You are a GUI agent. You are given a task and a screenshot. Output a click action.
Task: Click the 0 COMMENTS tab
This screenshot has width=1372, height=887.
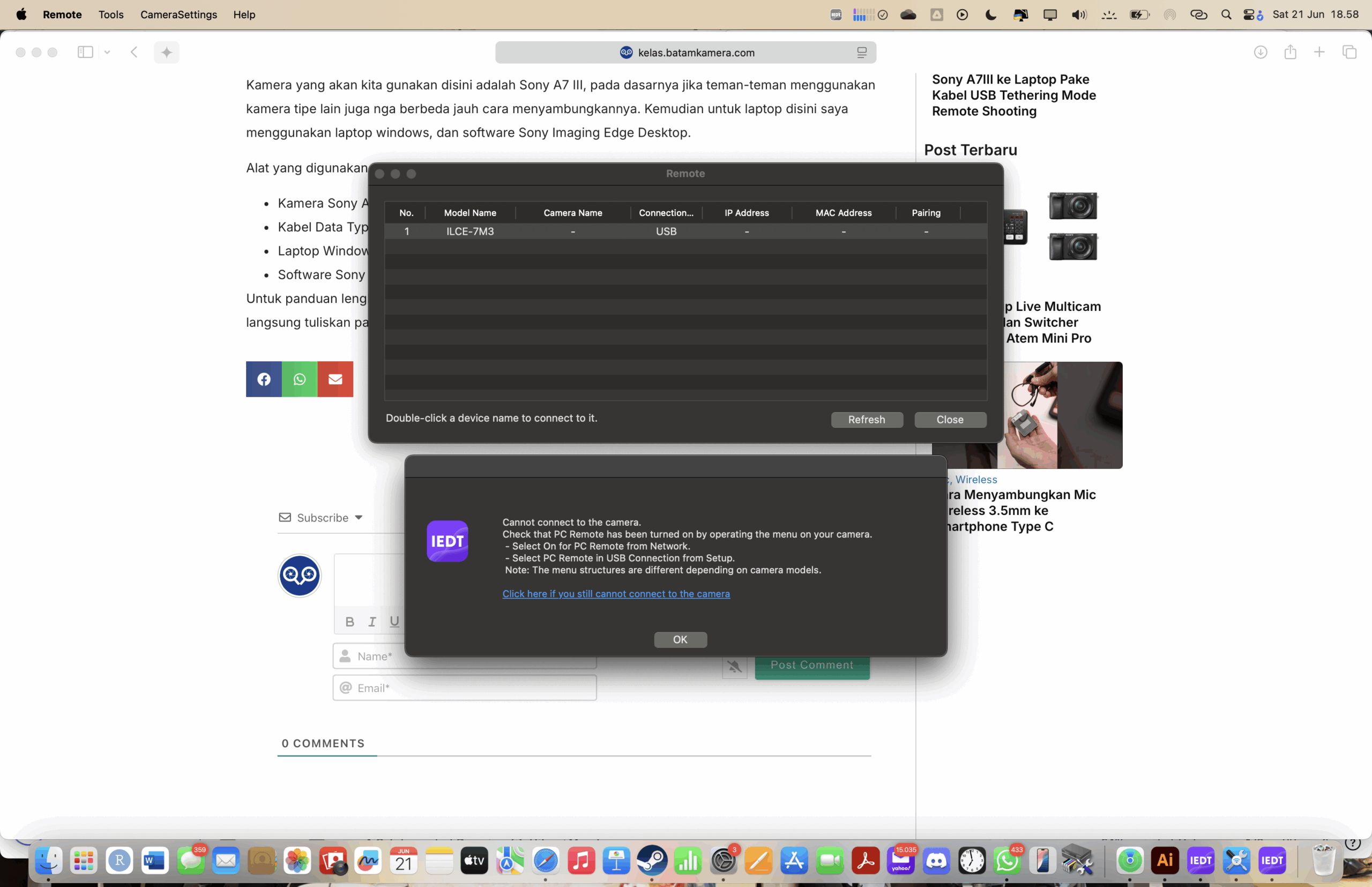323,743
